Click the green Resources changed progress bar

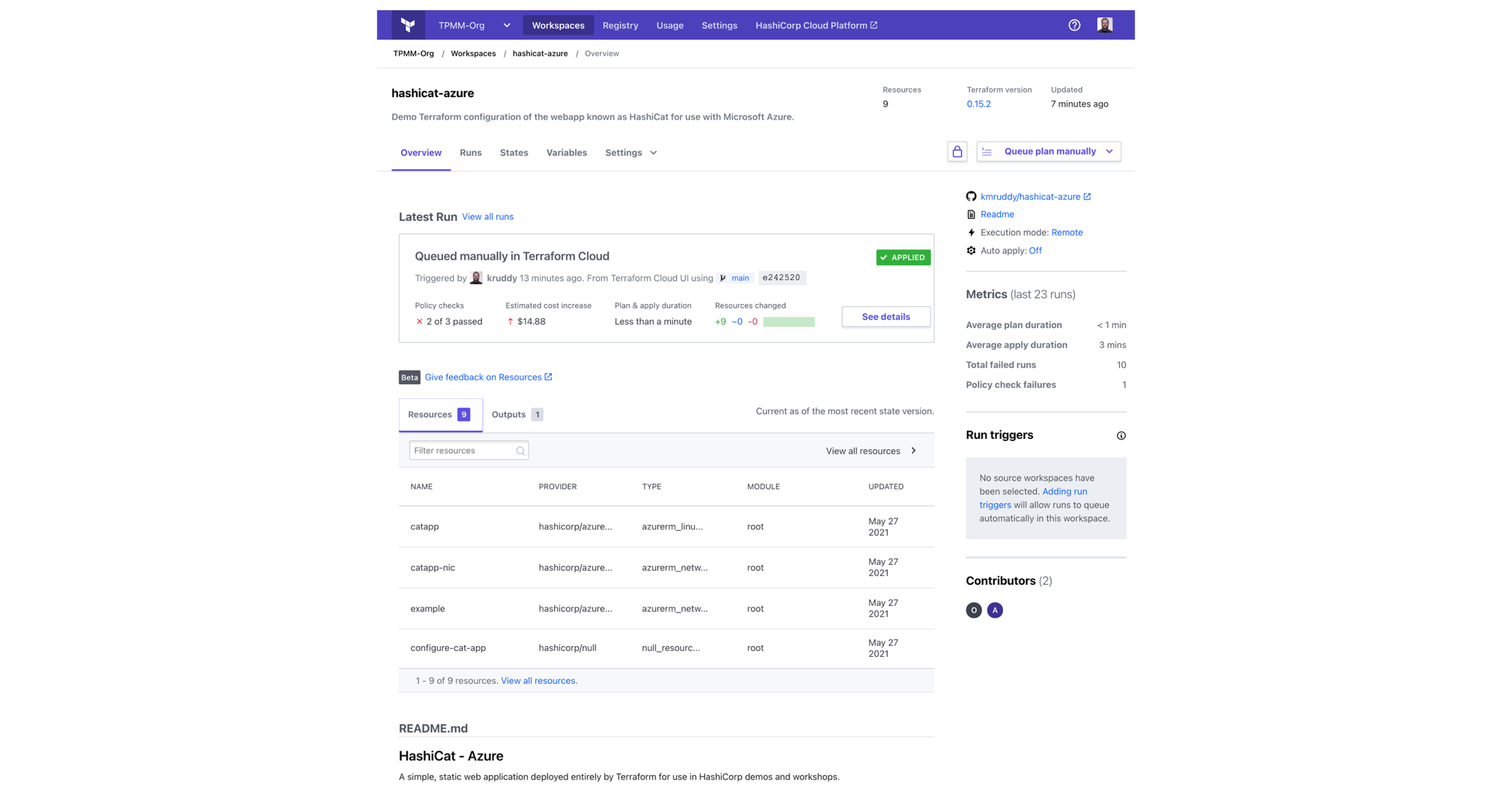(789, 322)
